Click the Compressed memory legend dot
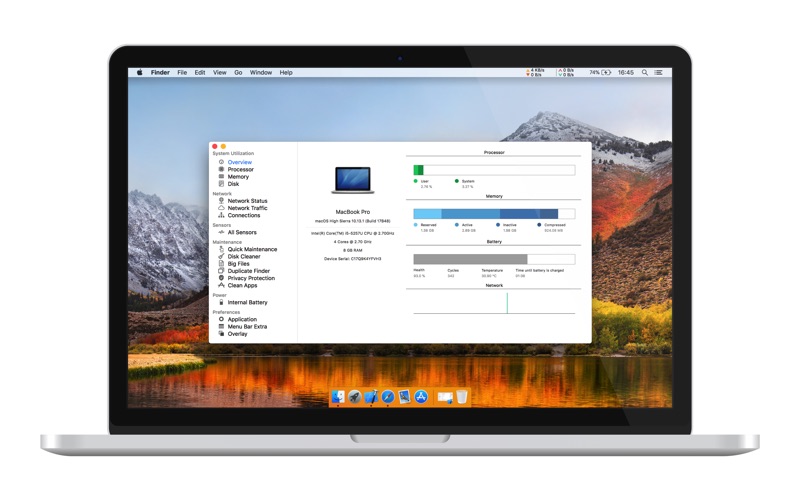Viewport: 800px width, 500px height. pos(539,224)
